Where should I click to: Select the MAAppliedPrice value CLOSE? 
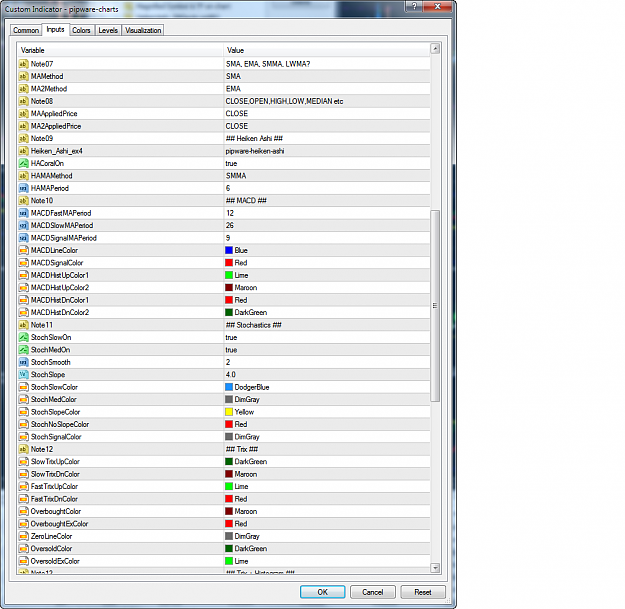(237, 114)
